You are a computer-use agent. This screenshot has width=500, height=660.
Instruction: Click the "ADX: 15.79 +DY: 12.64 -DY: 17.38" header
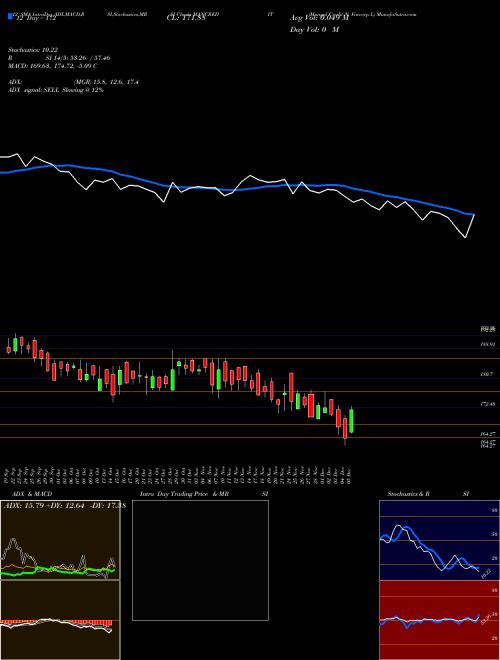65,506
